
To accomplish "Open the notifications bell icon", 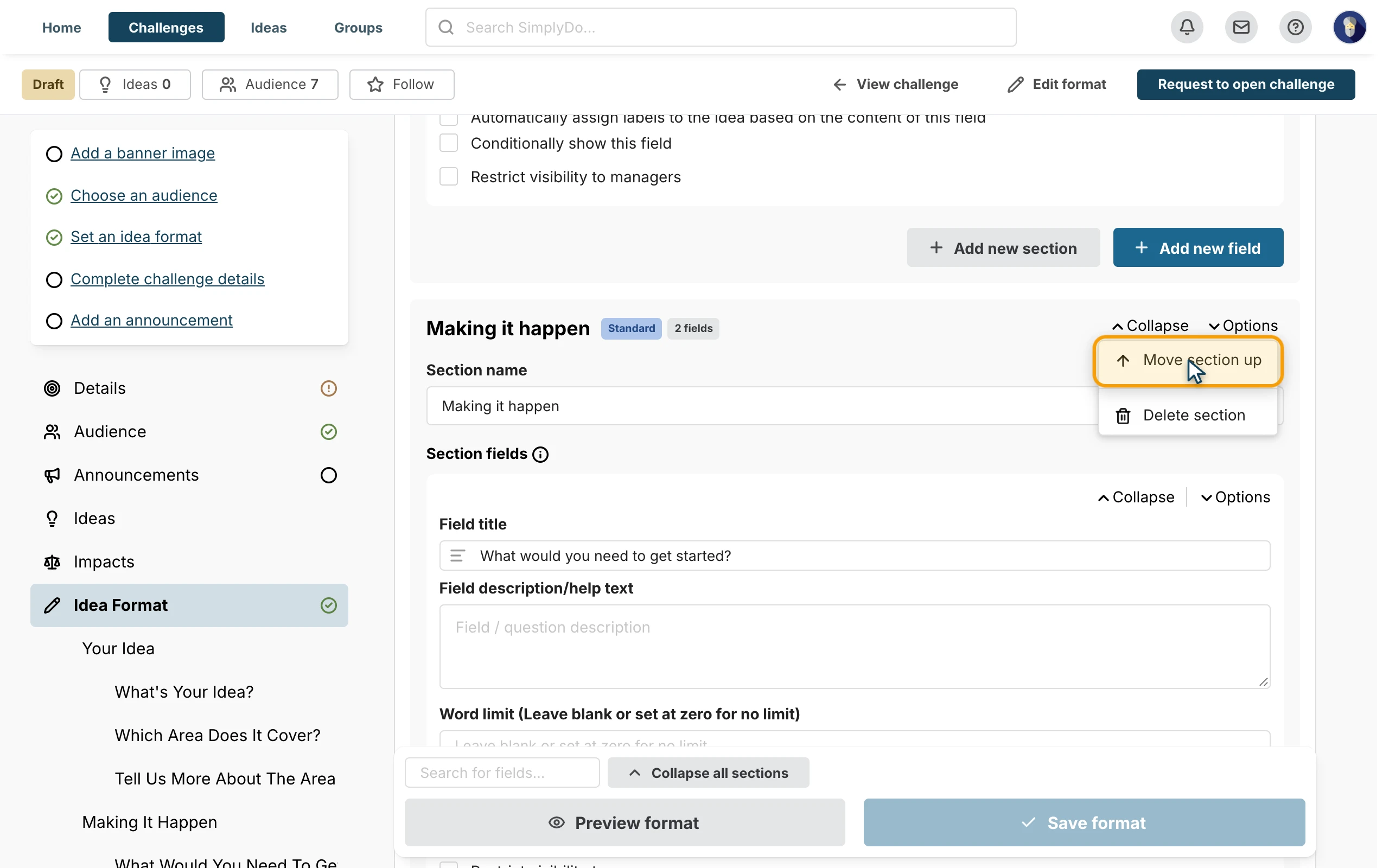I will tap(1187, 27).
